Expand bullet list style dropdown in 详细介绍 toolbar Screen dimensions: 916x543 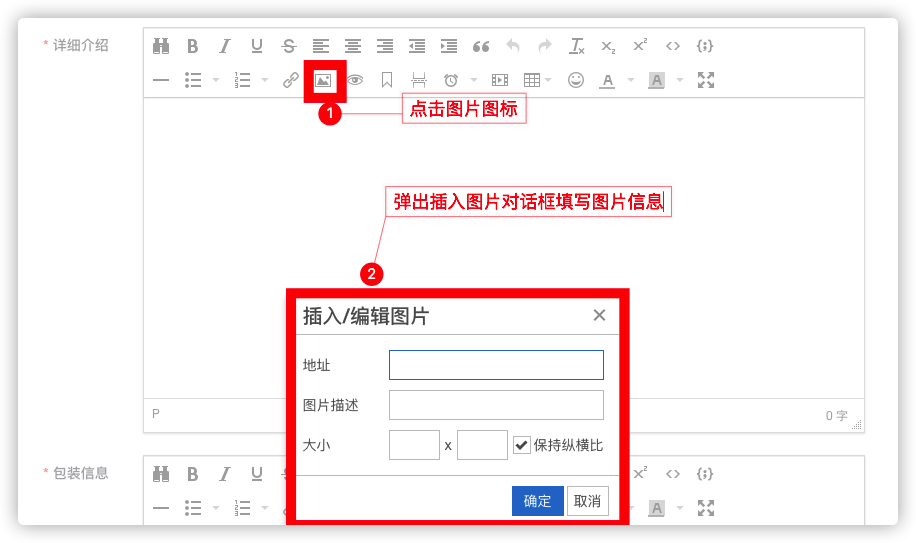(216, 80)
